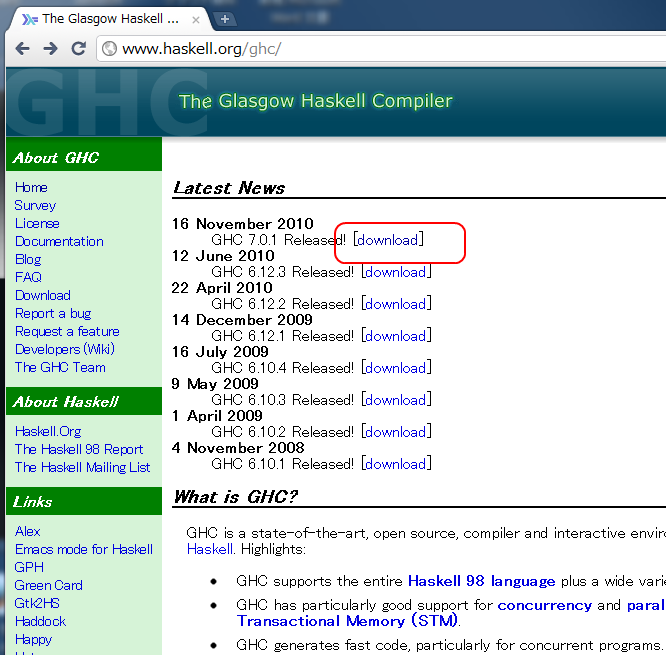The height and width of the screenshot is (655, 666).
Task: Click the browser forward arrow
Action: click(50, 48)
